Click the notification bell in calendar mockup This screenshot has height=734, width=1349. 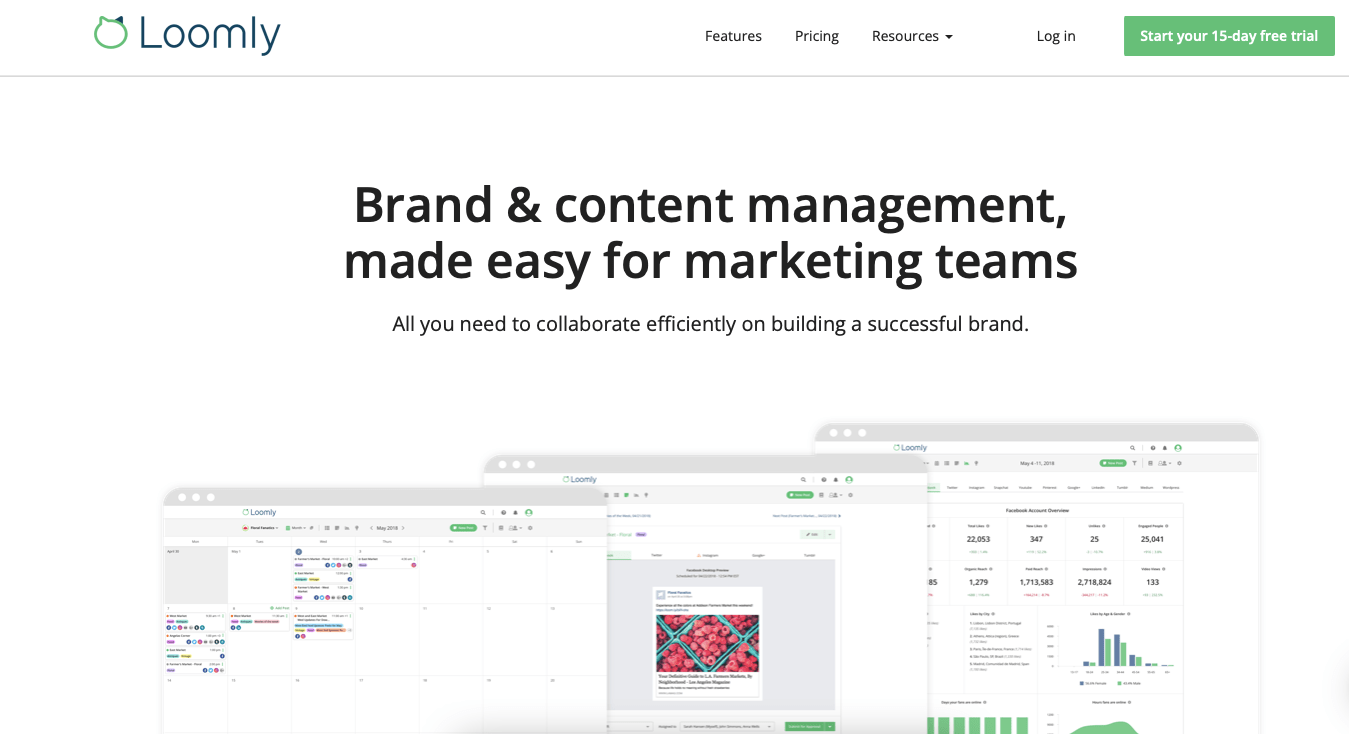pos(515,512)
